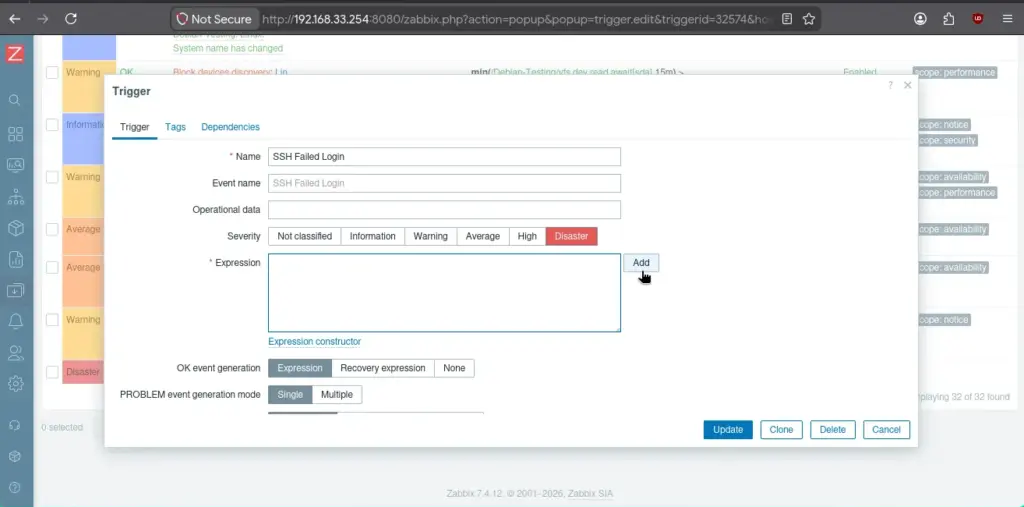Image resolution: width=1024 pixels, height=507 pixels.
Task: Tick the checkbox of the Information trigger row
Action: tap(52, 125)
